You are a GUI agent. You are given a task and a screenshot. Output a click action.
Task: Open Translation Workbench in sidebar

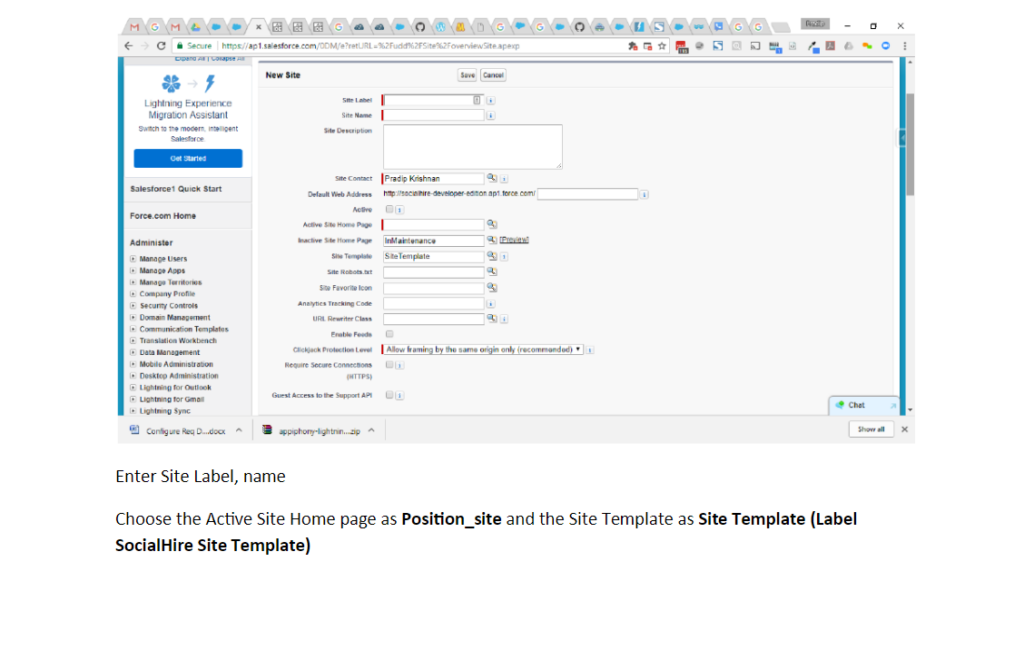[178, 341]
